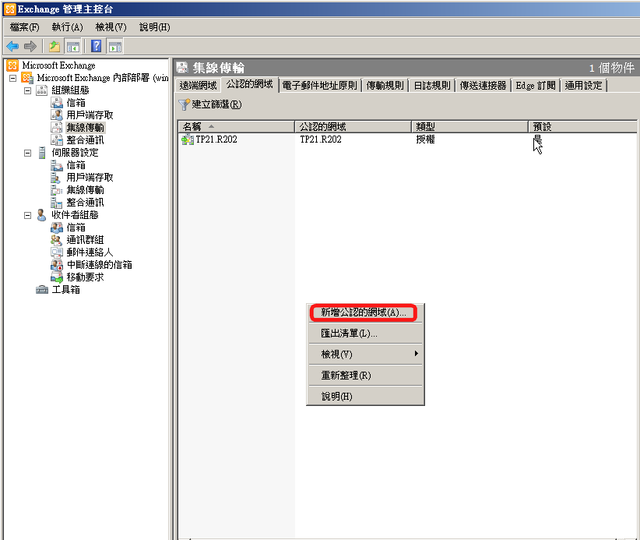Choose 重新整理(R) from context menu
This screenshot has width=640, height=540.
pyautogui.click(x=365, y=375)
